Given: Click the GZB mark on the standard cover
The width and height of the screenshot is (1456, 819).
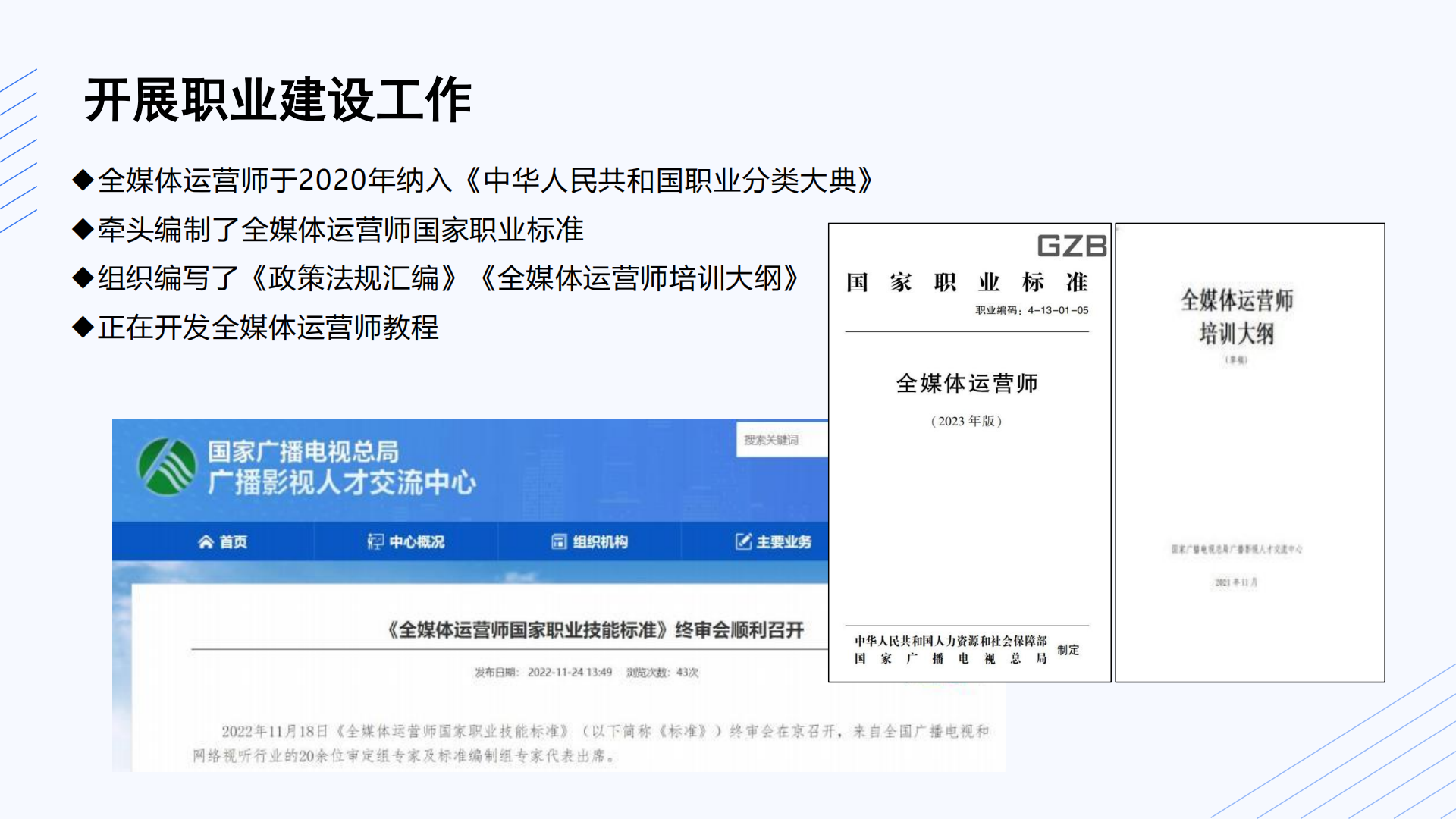Looking at the screenshot, I should (1072, 246).
